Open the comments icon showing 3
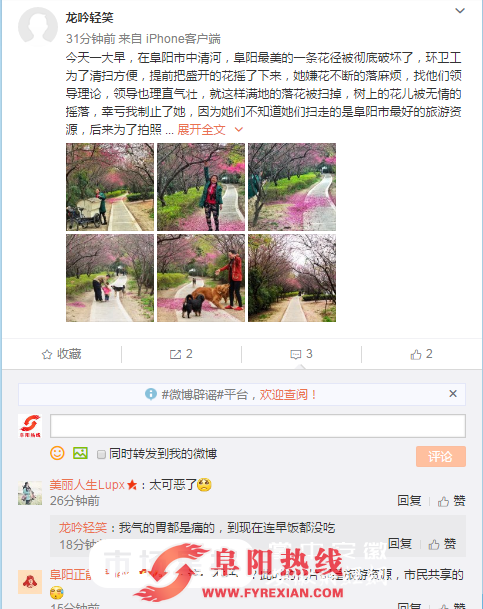This screenshot has height=609, width=483. click(x=295, y=354)
